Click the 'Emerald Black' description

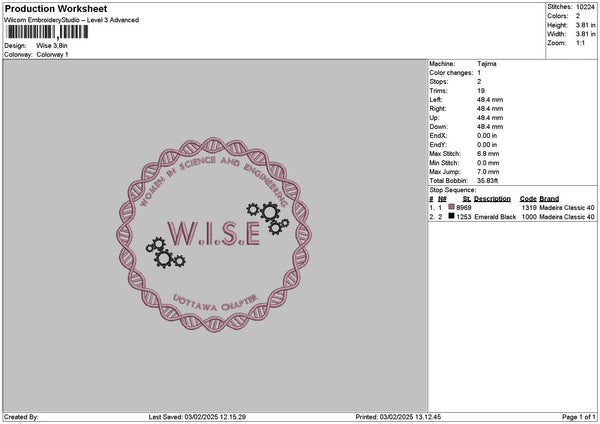coord(495,217)
